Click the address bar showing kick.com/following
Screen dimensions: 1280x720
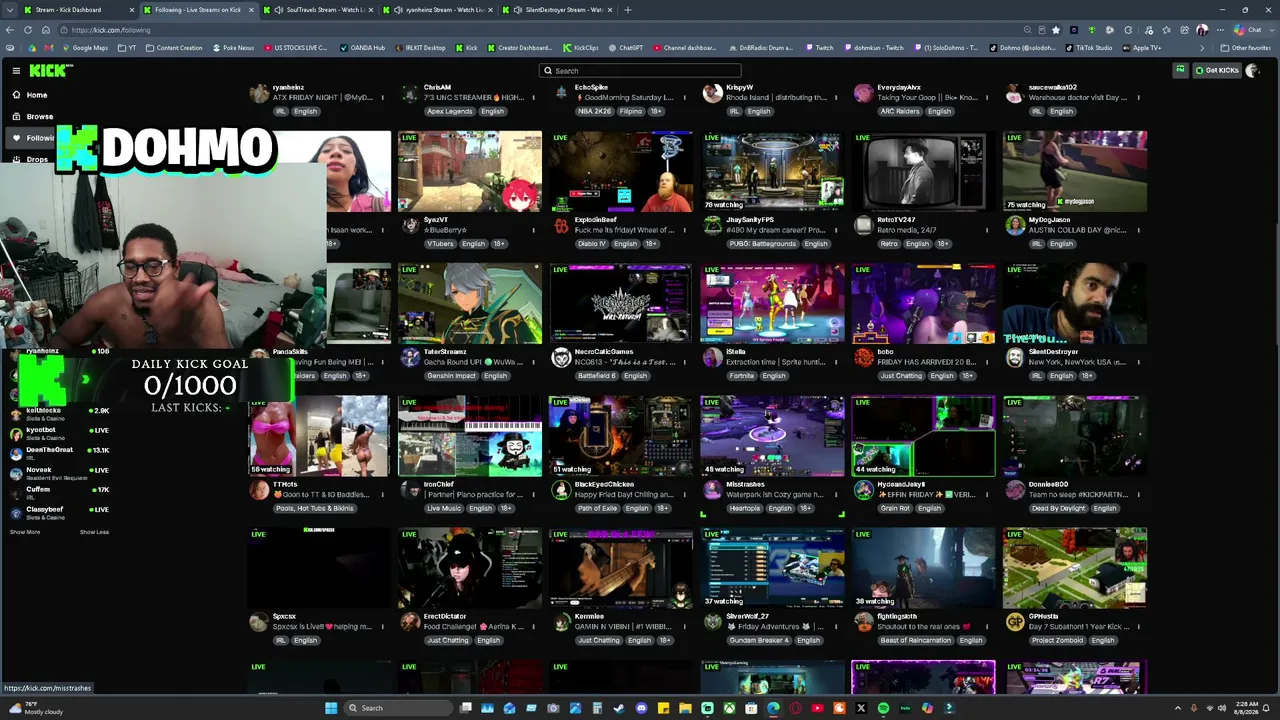[x=540, y=30]
